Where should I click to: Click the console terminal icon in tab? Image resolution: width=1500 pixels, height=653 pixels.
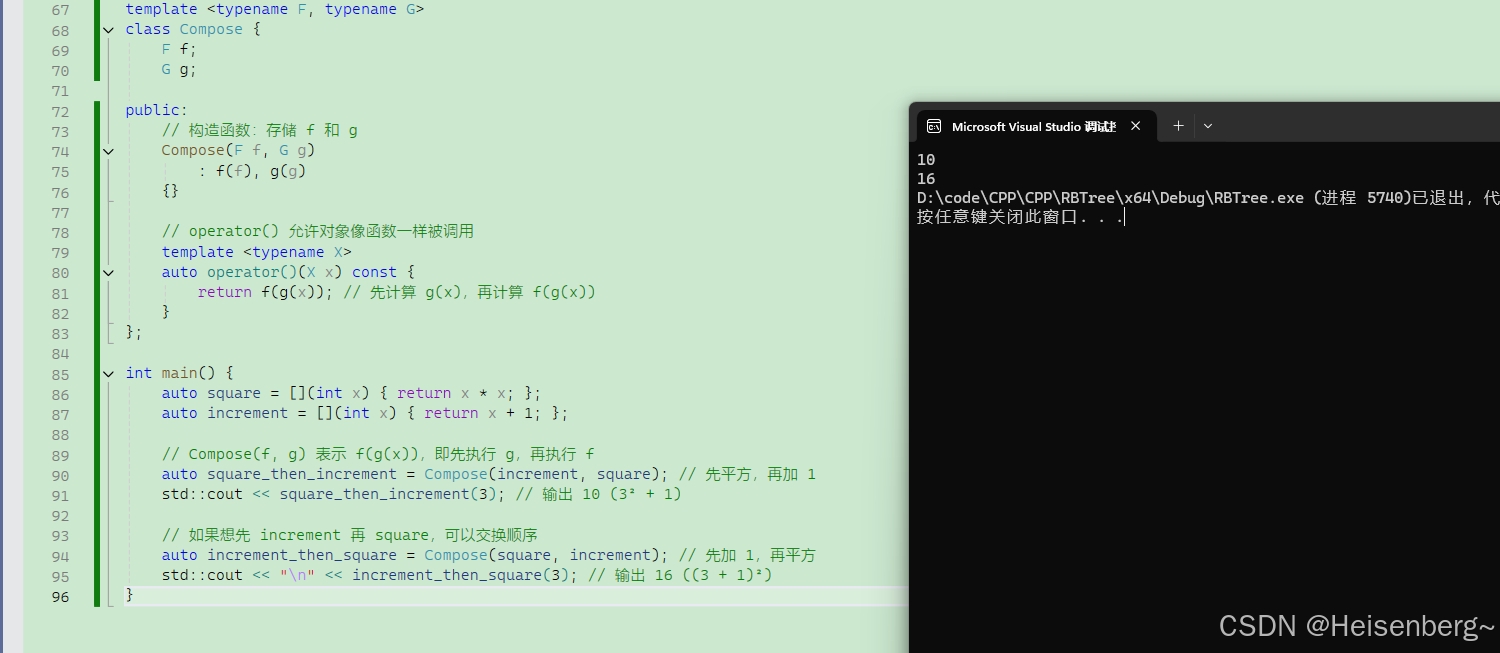point(934,126)
